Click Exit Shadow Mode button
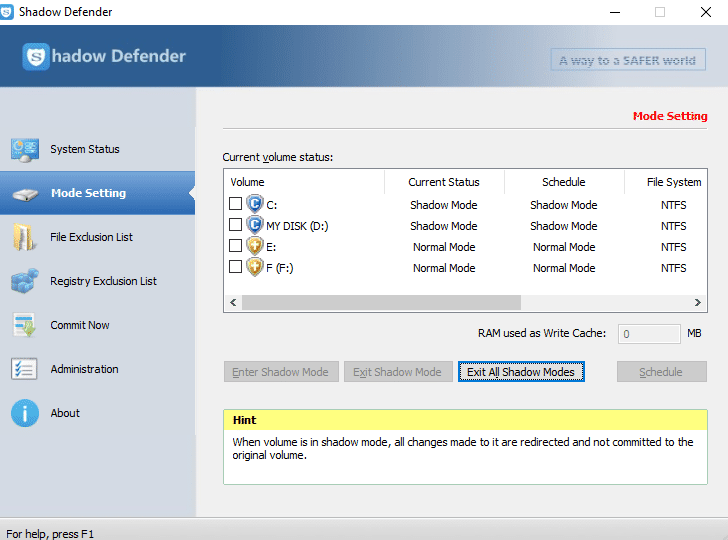 398,372
